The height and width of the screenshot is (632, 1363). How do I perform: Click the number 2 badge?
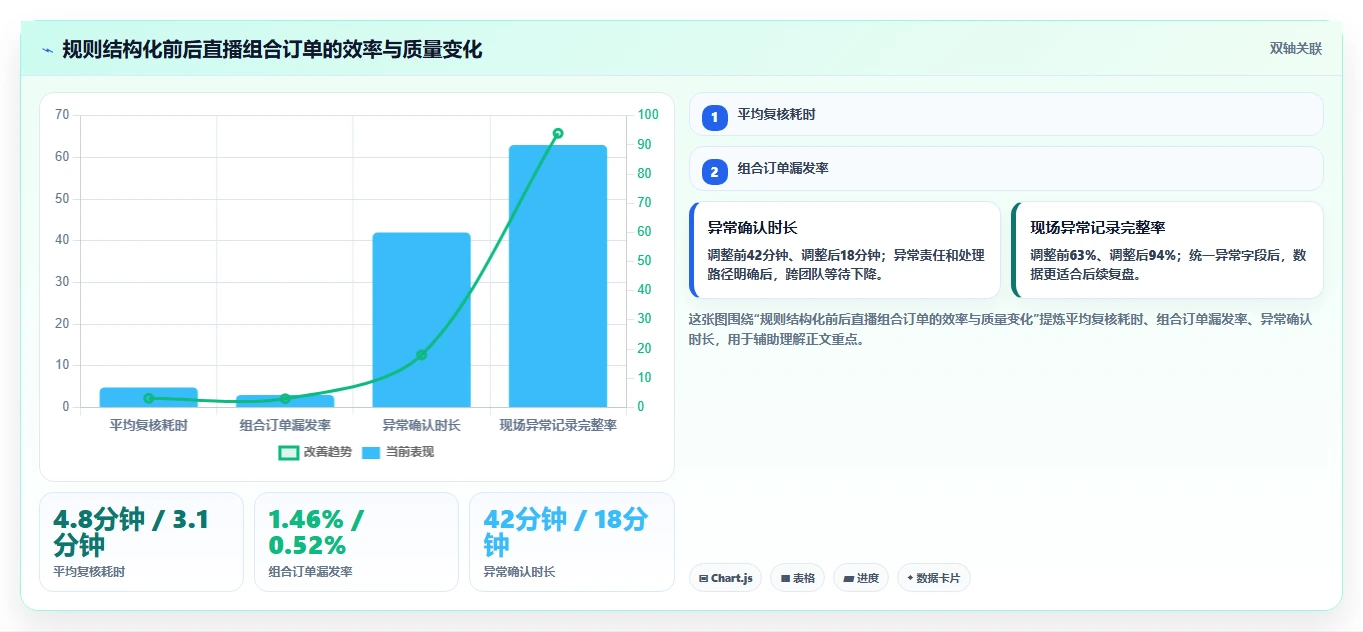click(x=714, y=173)
